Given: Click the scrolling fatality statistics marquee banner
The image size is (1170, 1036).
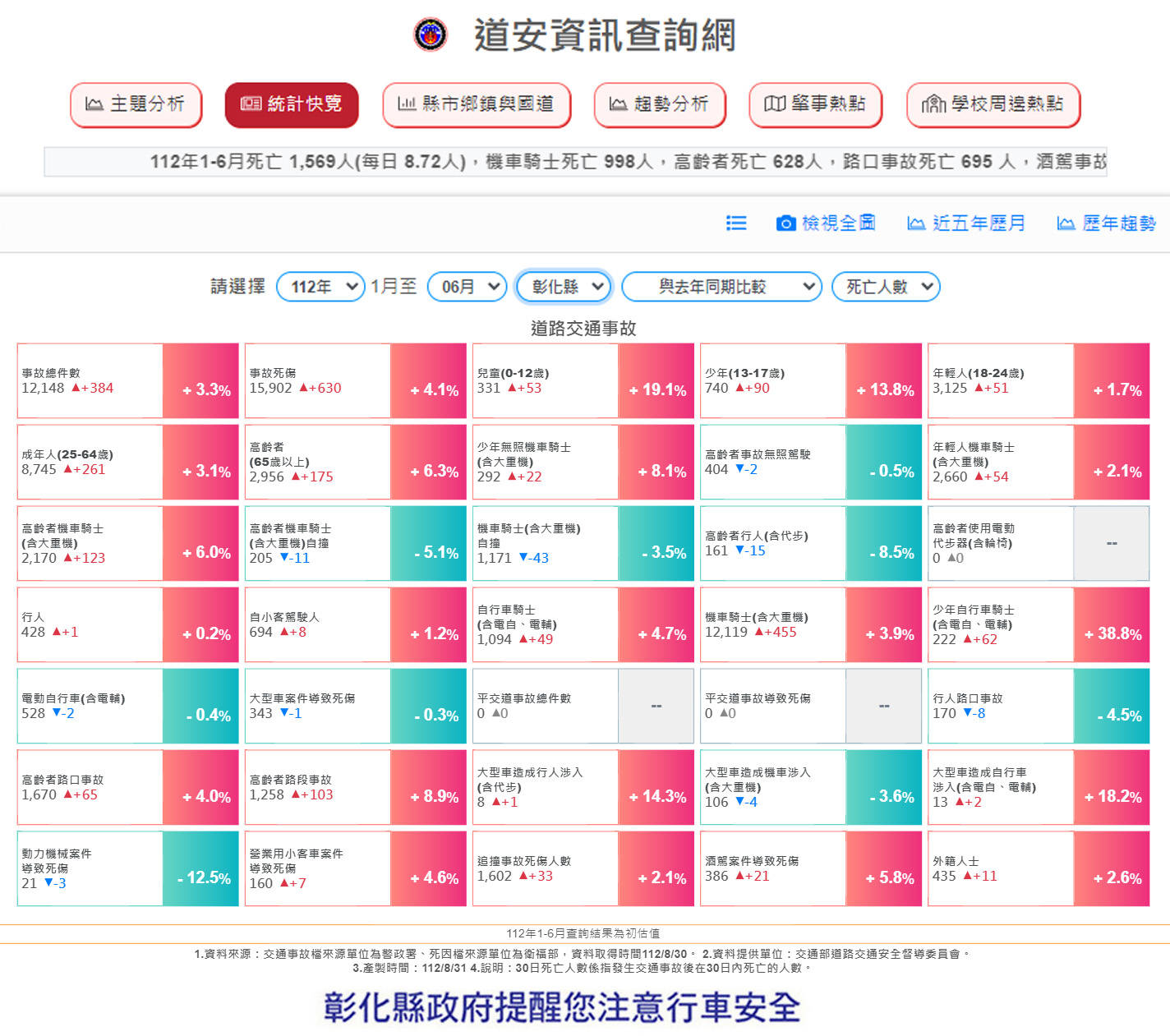Looking at the screenshot, I should click(575, 162).
